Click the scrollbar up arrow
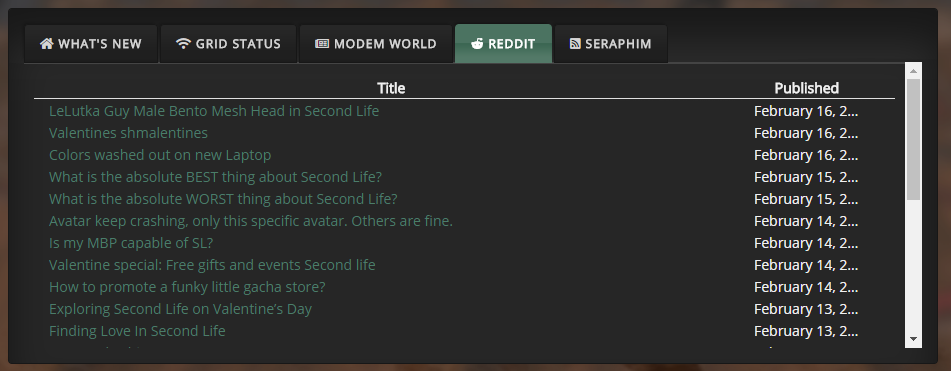 (913, 71)
